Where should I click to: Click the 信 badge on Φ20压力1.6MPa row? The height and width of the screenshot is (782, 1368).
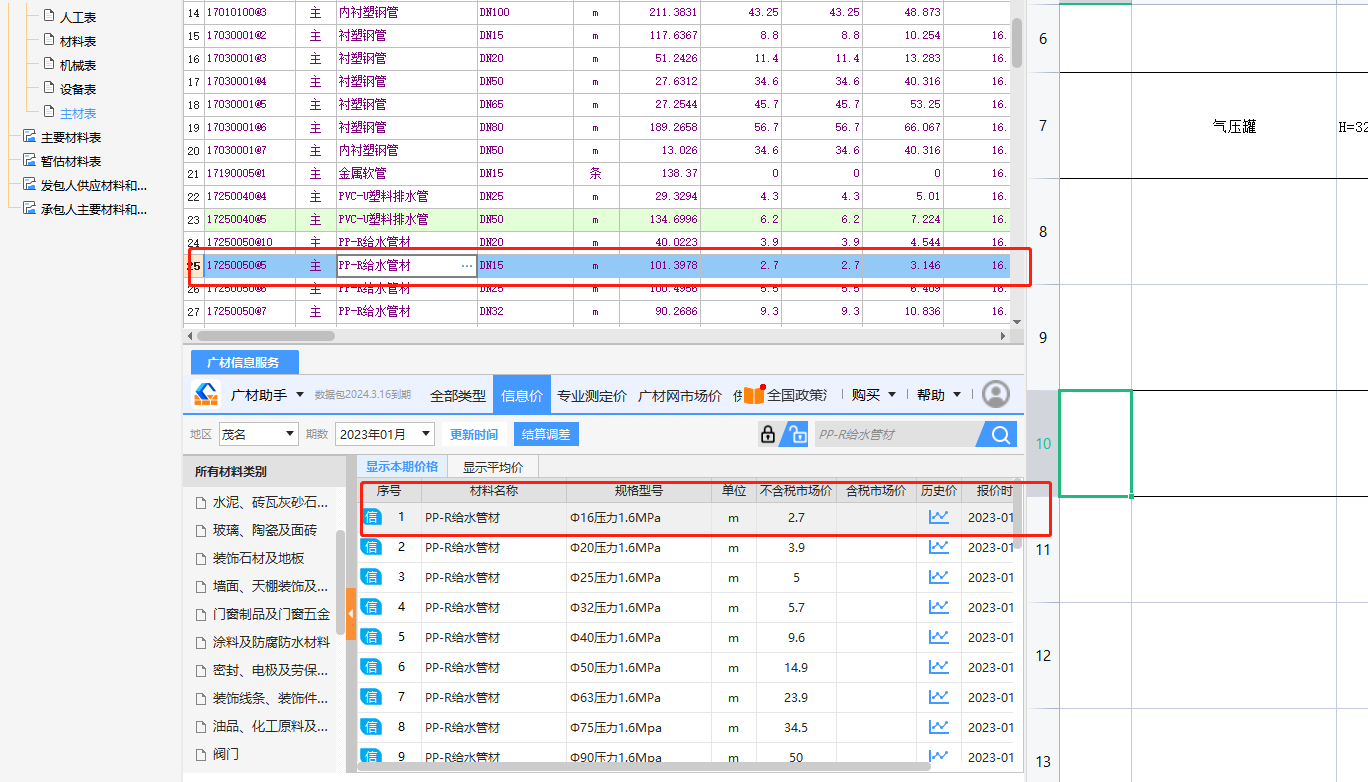point(371,547)
